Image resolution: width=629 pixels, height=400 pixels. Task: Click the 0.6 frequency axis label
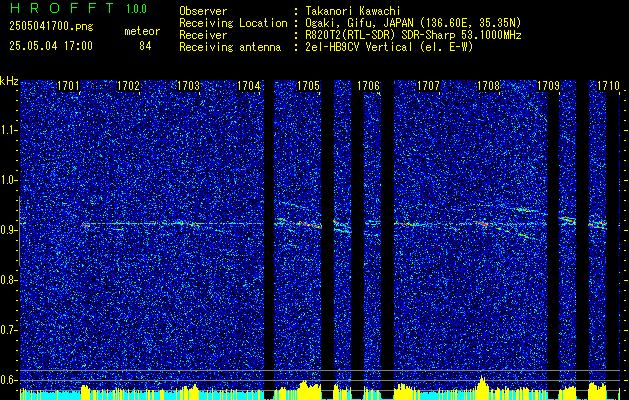[7, 380]
